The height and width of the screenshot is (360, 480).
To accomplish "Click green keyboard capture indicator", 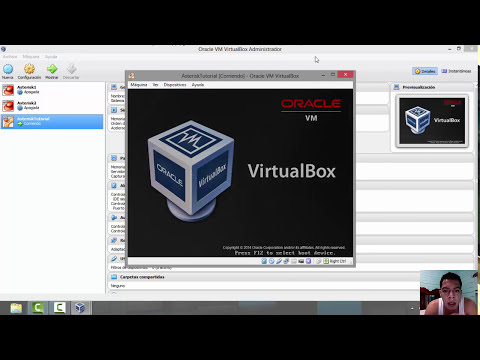I will [x=326, y=261].
